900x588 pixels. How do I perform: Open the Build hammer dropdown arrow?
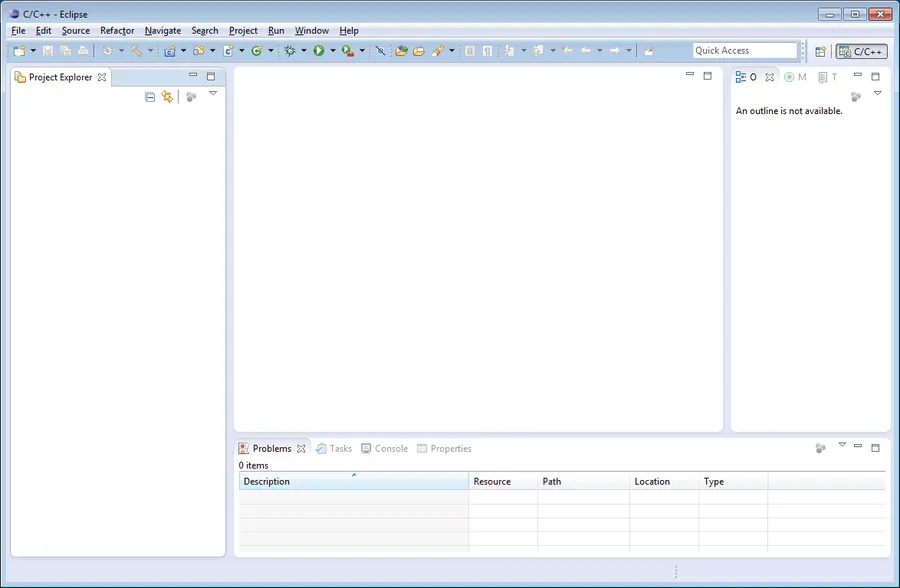[150, 51]
